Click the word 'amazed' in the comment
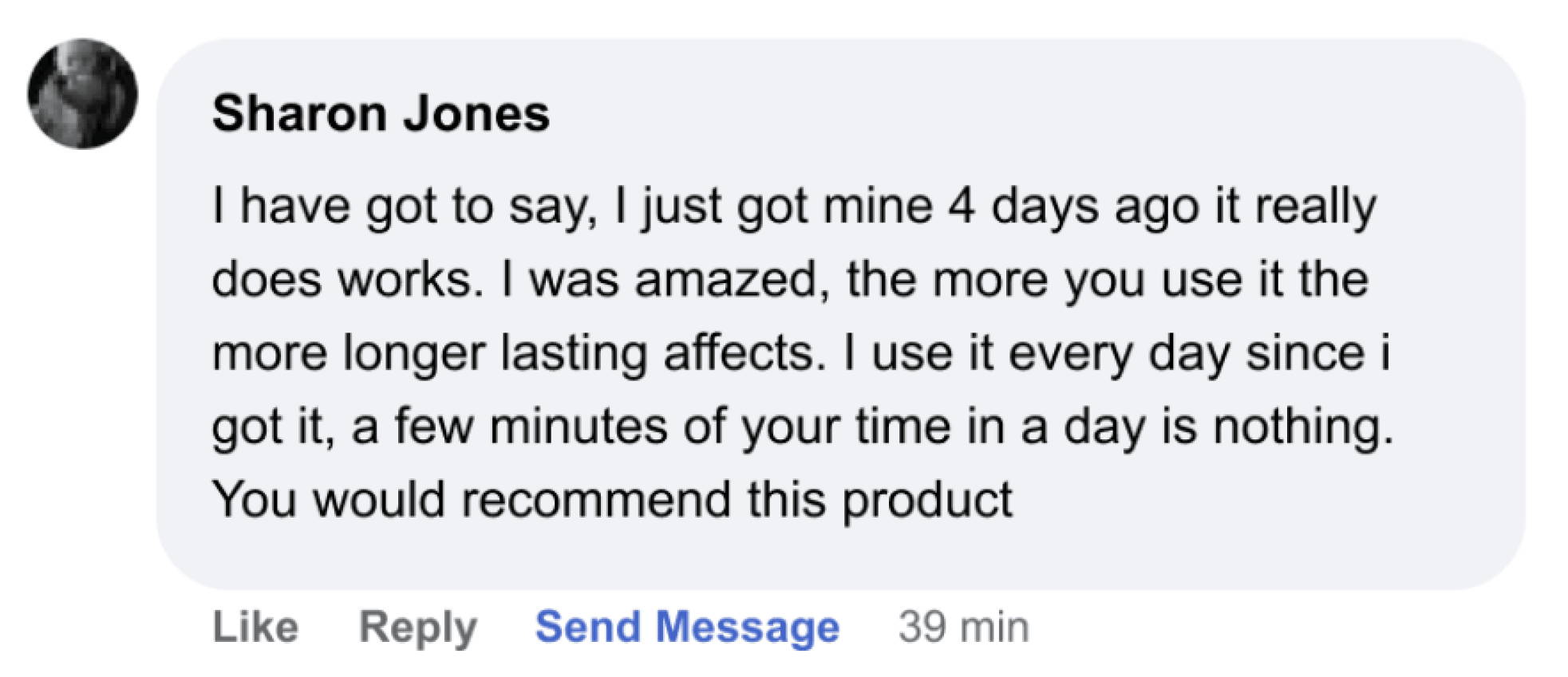 727,281
